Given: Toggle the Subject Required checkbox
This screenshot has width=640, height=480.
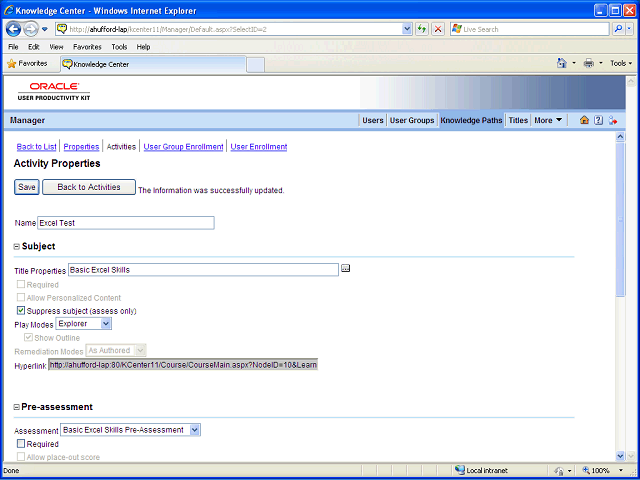Looking at the screenshot, I should pos(21,284).
